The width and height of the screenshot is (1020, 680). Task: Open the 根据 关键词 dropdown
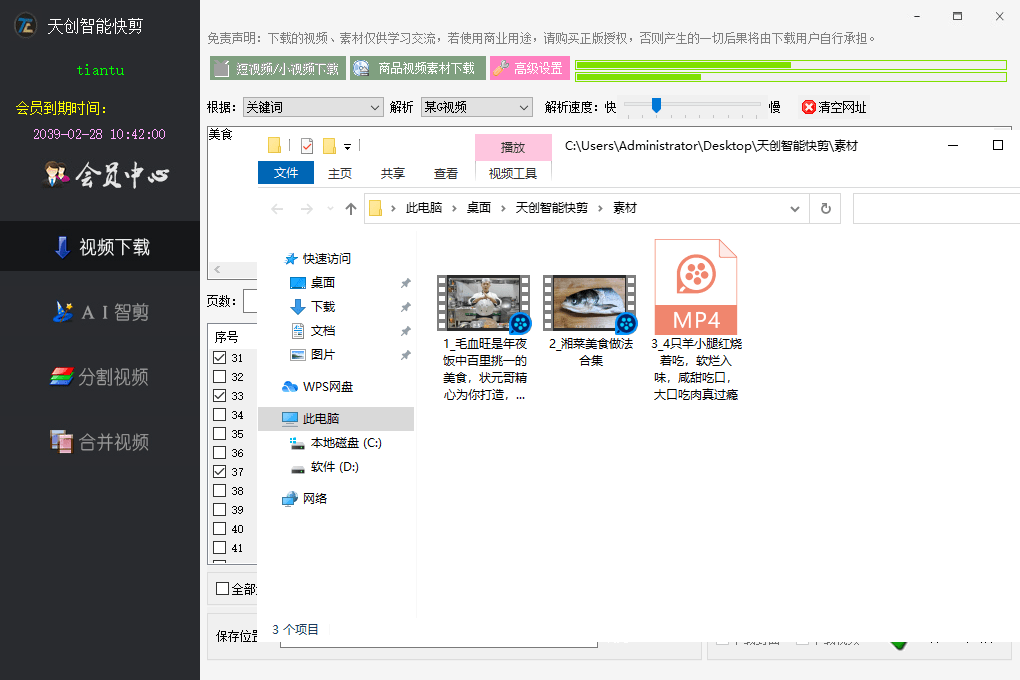312,107
